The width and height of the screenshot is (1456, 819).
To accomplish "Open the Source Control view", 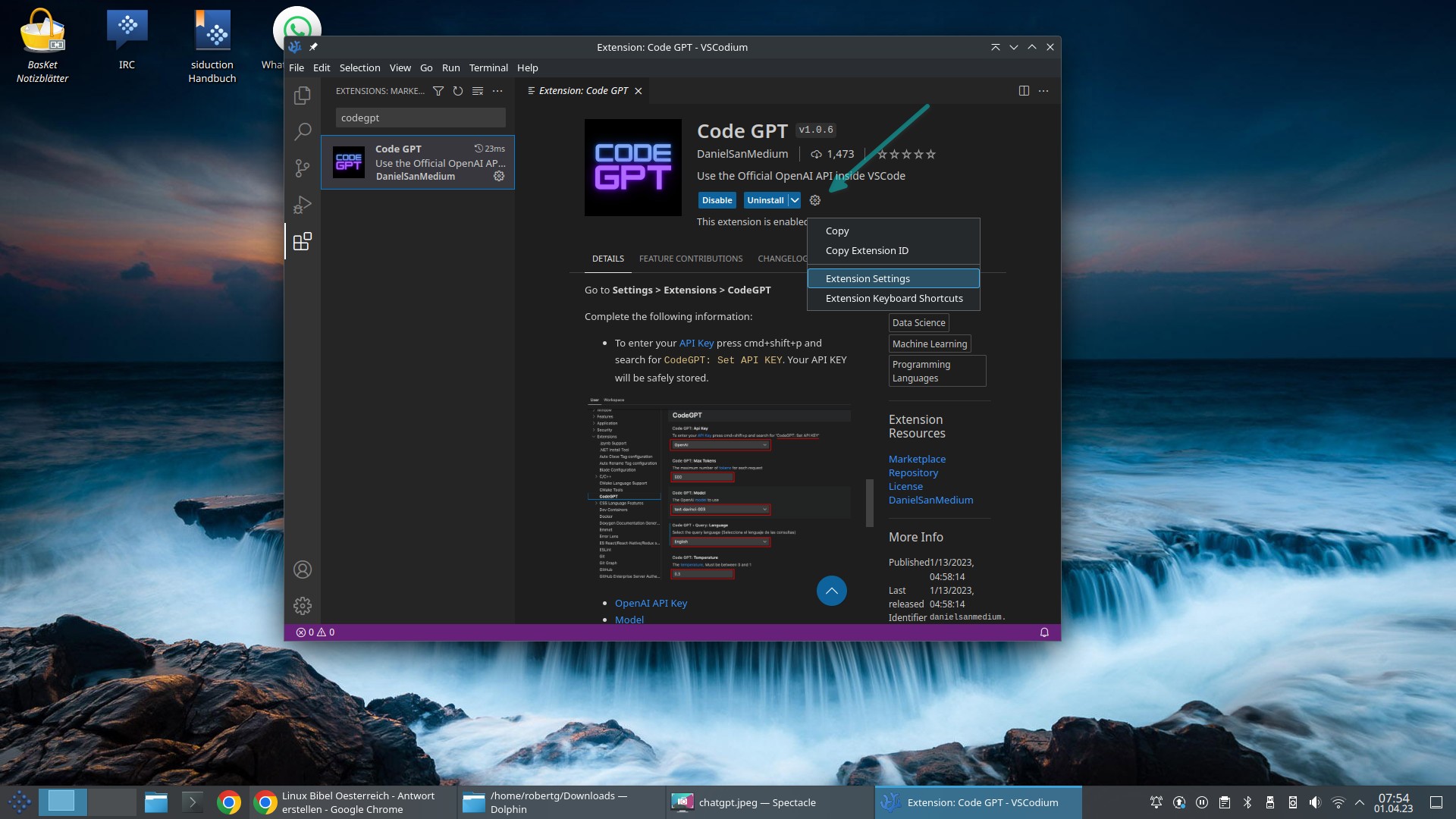I will [303, 168].
